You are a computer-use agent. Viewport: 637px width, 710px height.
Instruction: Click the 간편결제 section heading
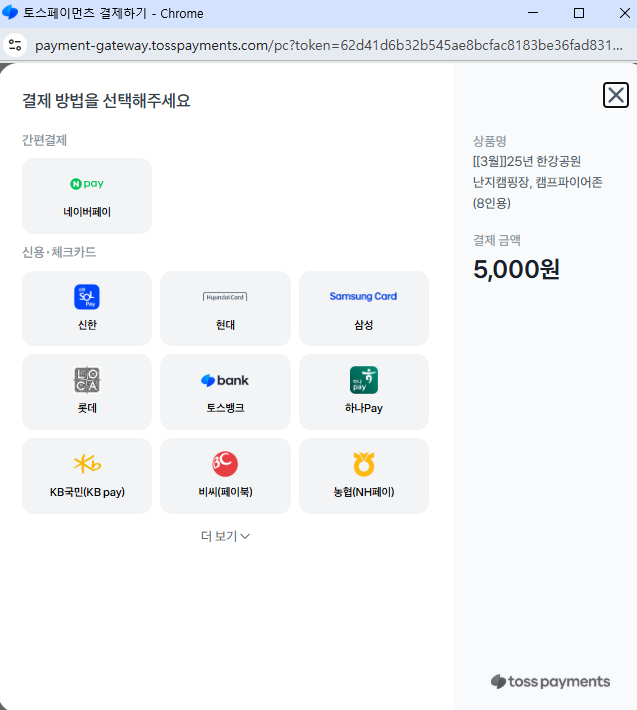click(x=44, y=140)
